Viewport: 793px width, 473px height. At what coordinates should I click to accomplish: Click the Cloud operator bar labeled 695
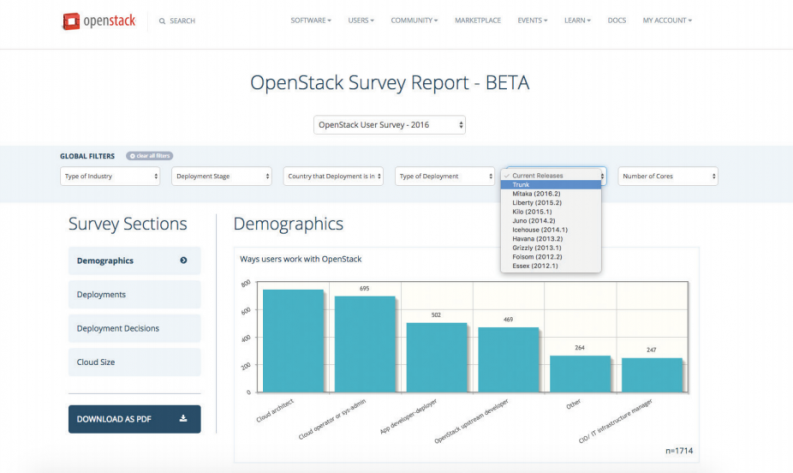click(x=365, y=345)
